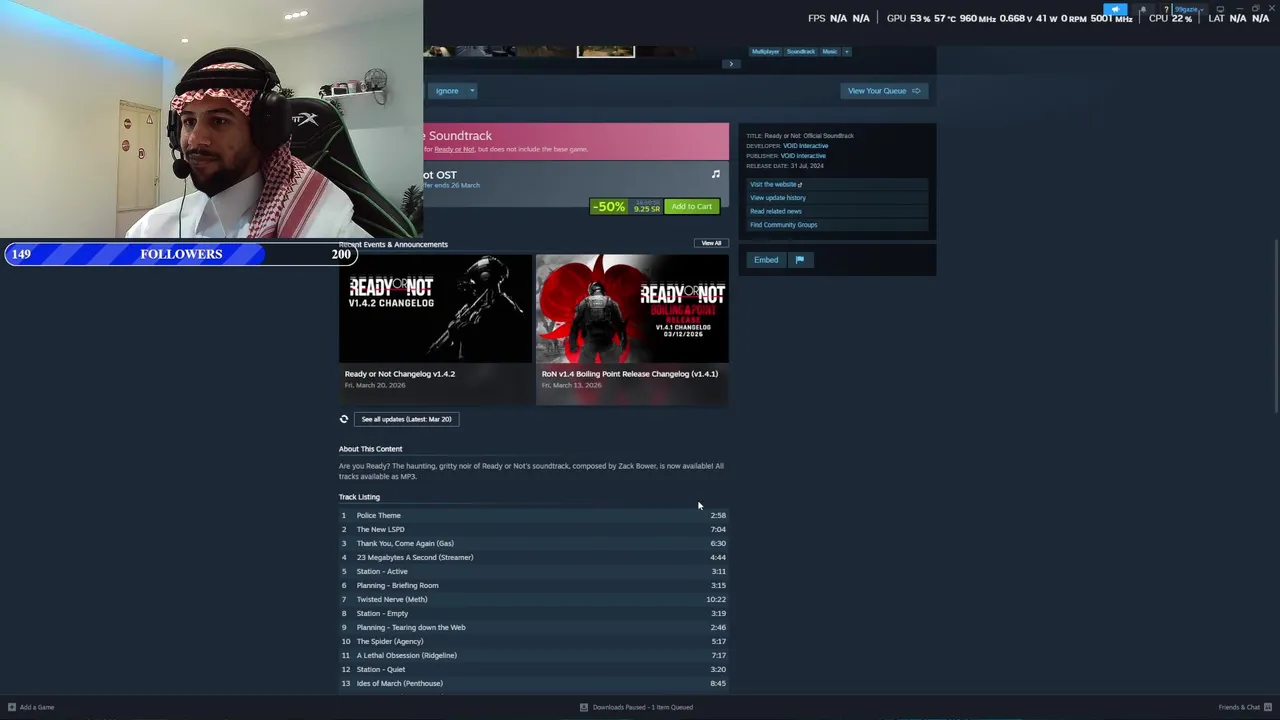
Task: Click the Friends & Chat icon
Action: point(1266,707)
